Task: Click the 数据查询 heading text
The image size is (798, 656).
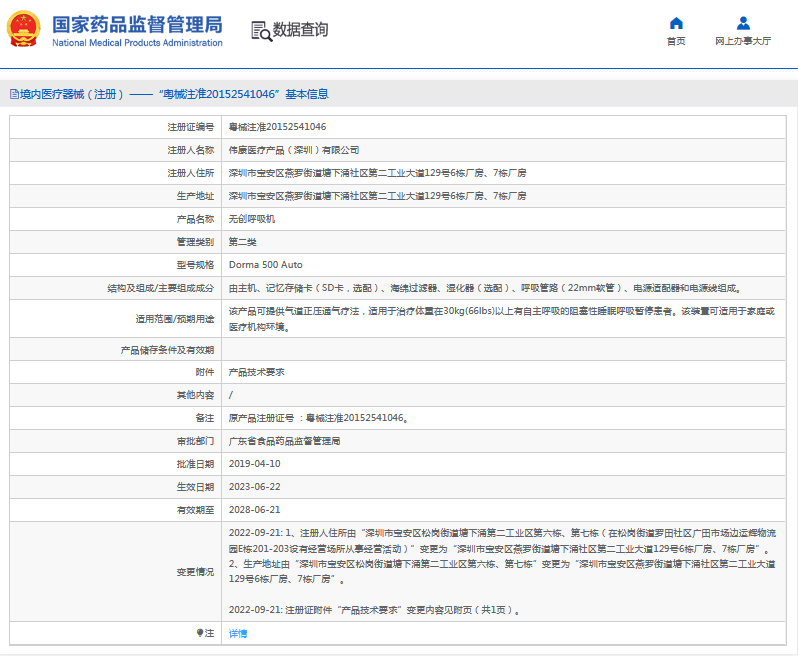Action: pyautogui.click(x=300, y=30)
